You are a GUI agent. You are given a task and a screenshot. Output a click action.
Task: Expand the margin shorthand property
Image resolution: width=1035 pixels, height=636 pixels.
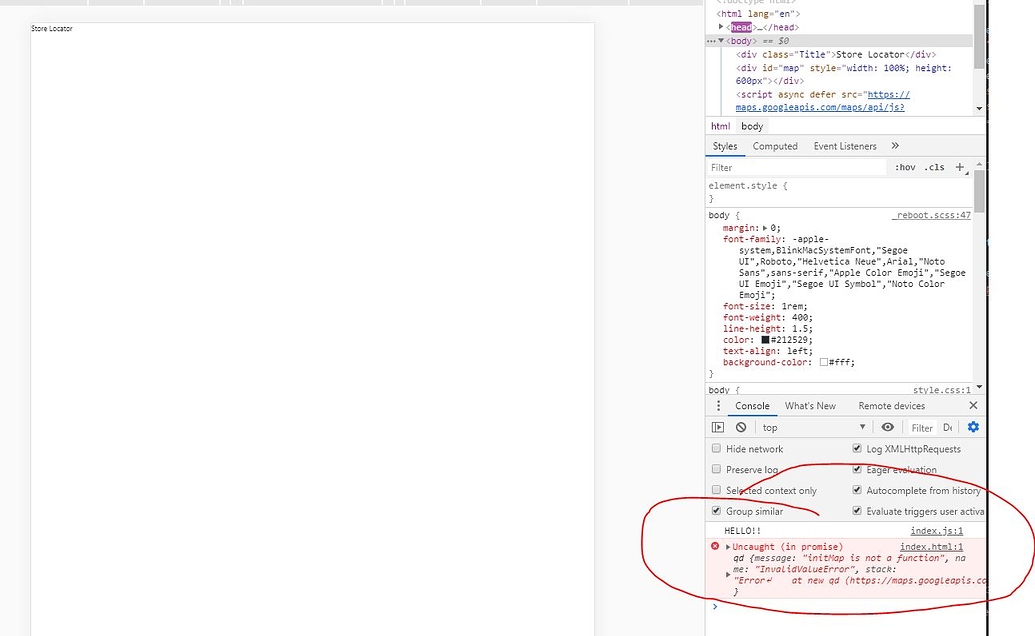click(765, 228)
